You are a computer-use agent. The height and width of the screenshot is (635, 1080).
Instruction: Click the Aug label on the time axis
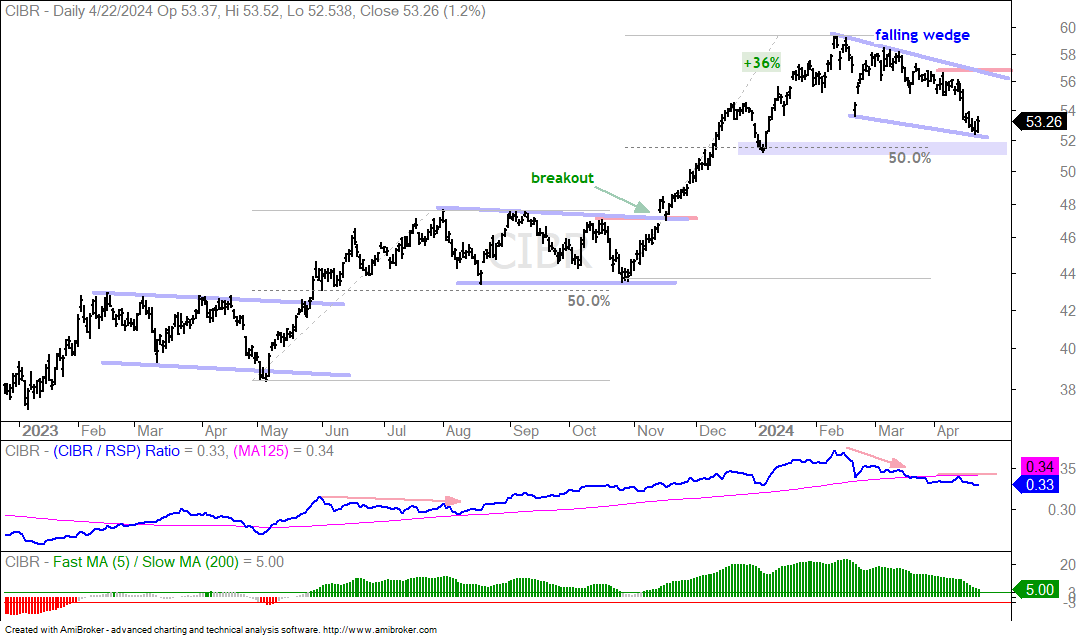coord(458,431)
